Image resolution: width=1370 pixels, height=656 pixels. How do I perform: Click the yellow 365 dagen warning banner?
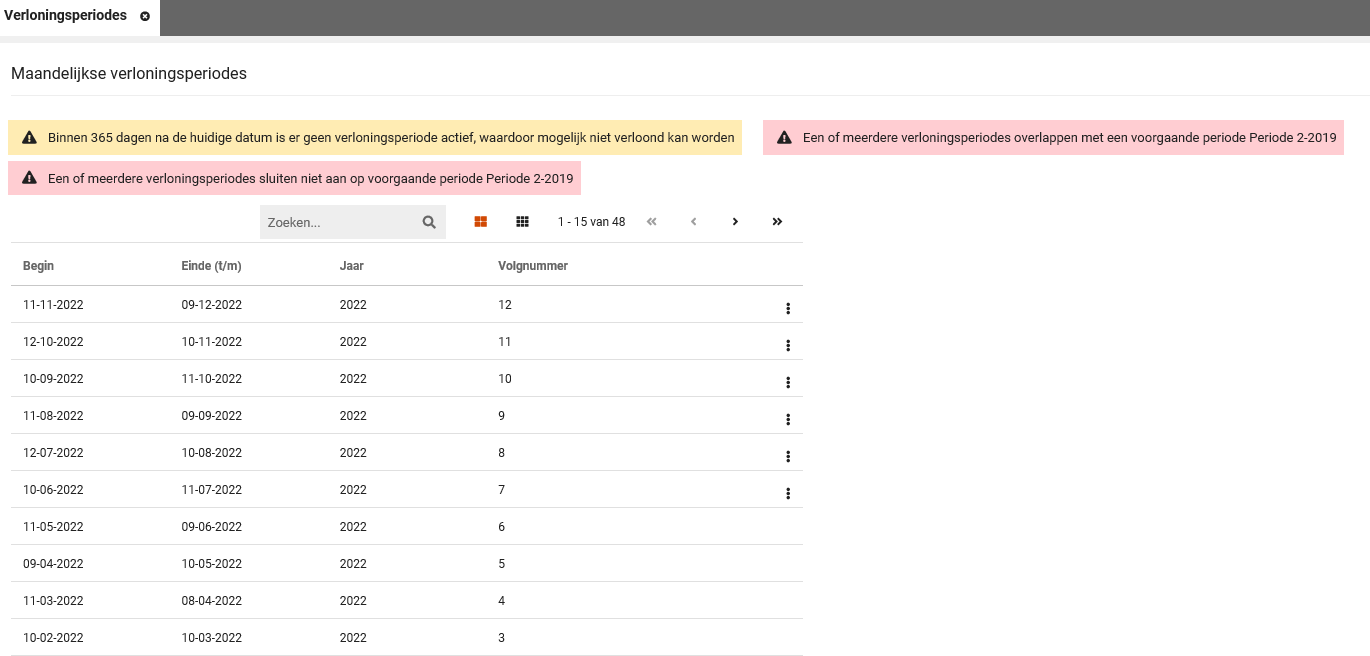pos(375,138)
